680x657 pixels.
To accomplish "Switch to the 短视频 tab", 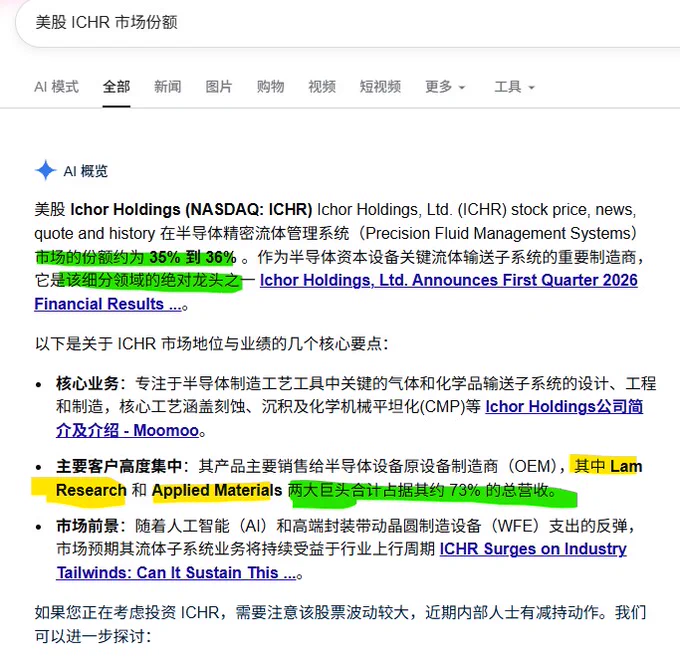I will [x=380, y=87].
